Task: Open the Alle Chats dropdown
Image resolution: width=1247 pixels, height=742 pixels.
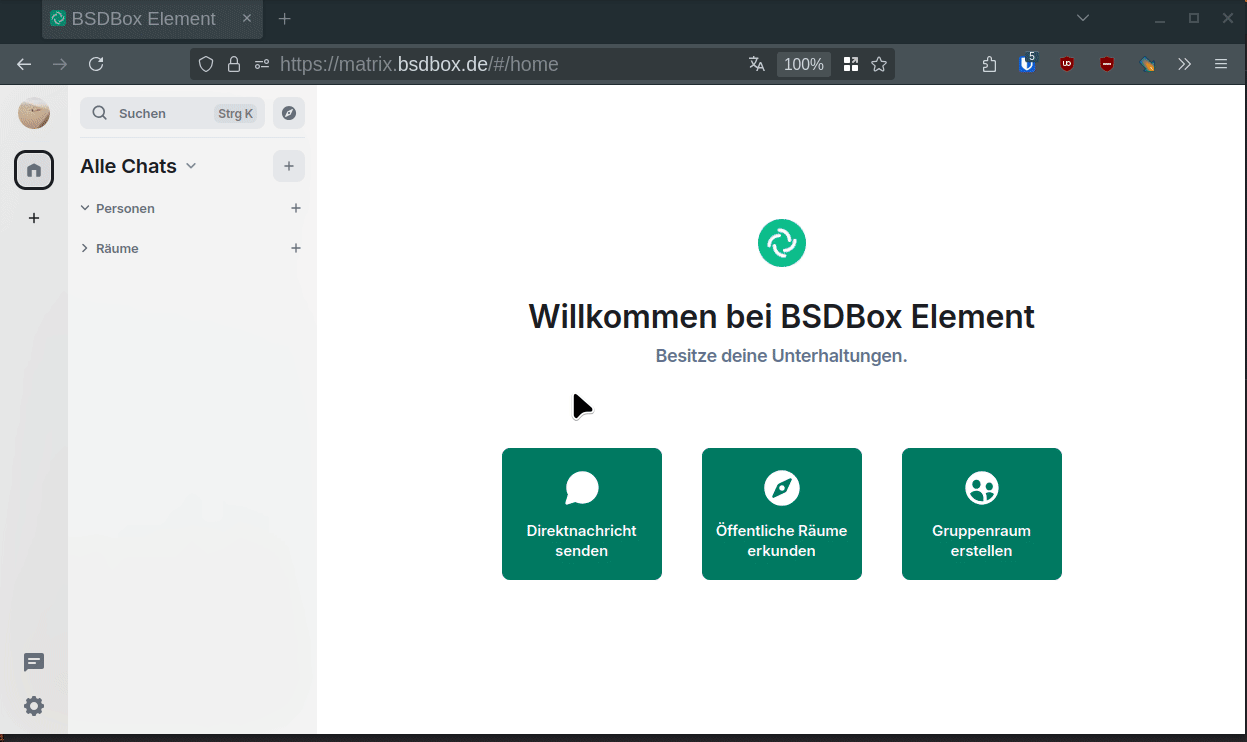Action: [x=191, y=166]
